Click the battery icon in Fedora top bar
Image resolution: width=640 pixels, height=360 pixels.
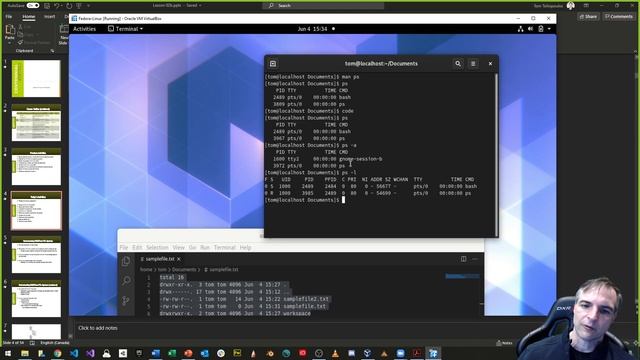pyautogui.click(x=541, y=29)
